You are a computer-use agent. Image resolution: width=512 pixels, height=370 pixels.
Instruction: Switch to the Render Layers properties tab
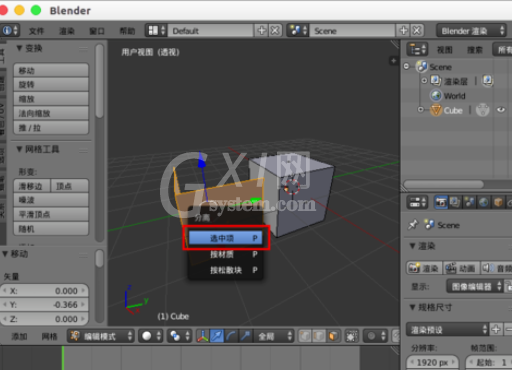tap(455, 202)
